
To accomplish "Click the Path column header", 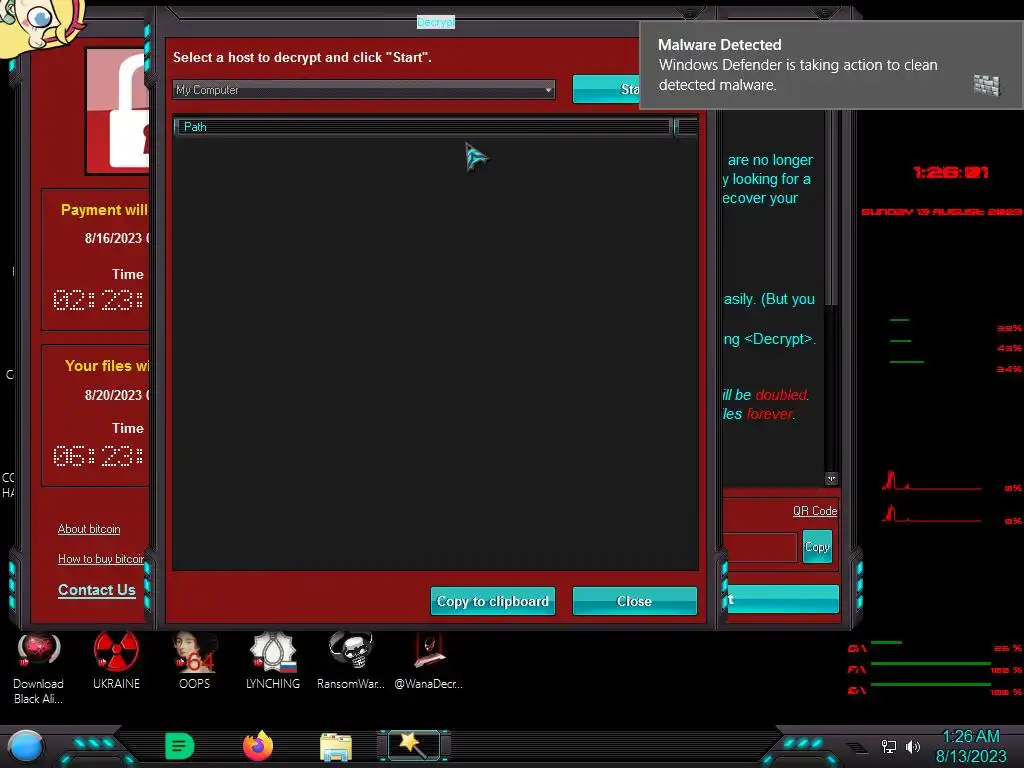I will (x=424, y=127).
